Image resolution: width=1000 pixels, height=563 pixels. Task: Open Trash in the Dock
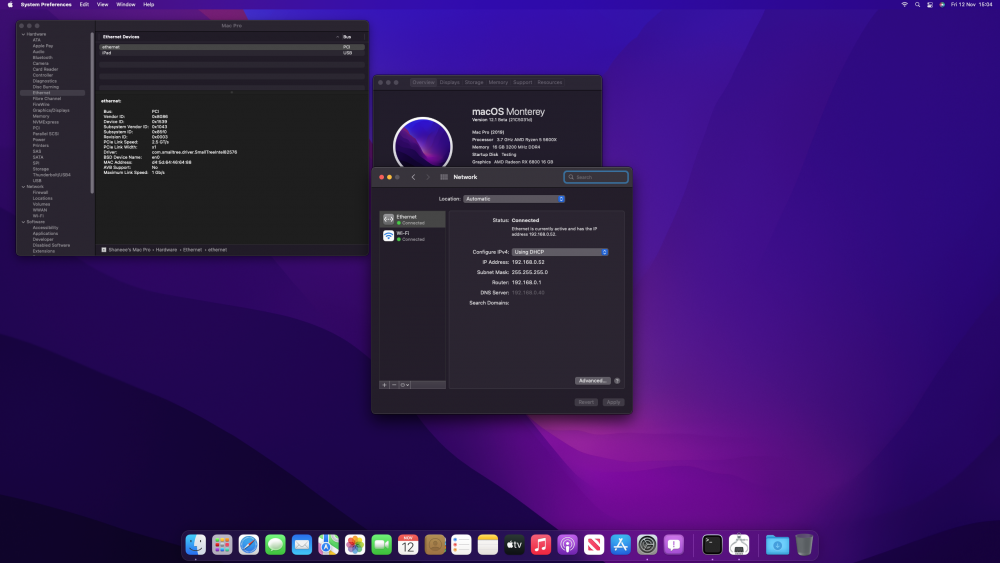(x=804, y=545)
